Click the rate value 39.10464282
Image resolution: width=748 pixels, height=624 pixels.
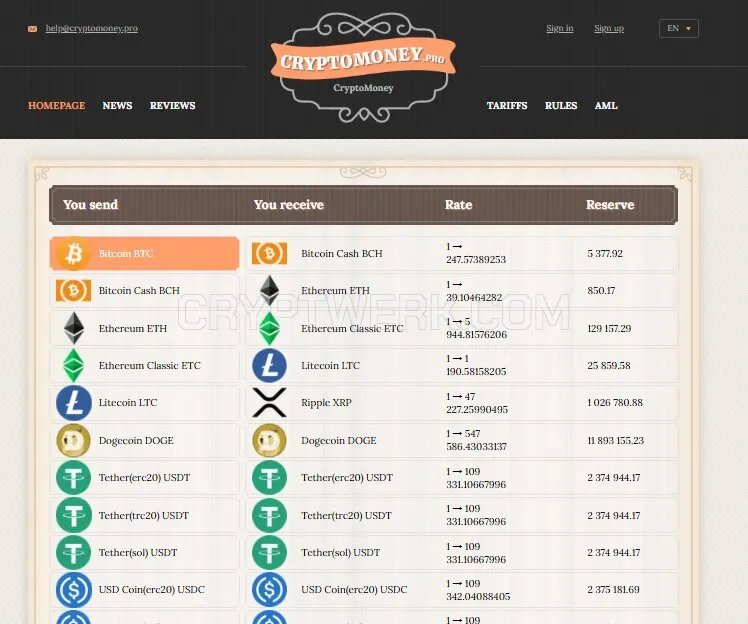(x=474, y=298)
